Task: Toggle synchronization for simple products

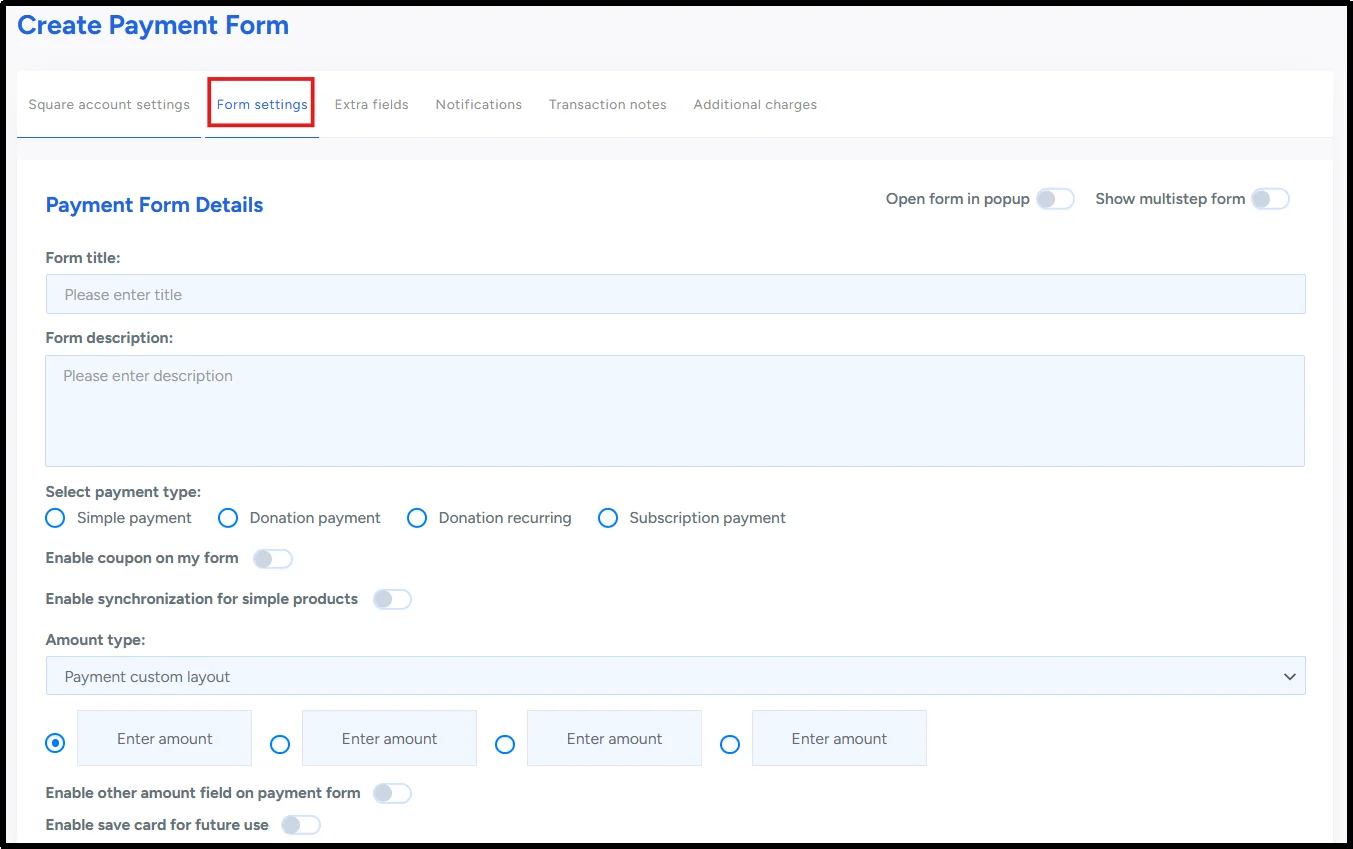Action: pyautogui.click(x=392, y=600)
